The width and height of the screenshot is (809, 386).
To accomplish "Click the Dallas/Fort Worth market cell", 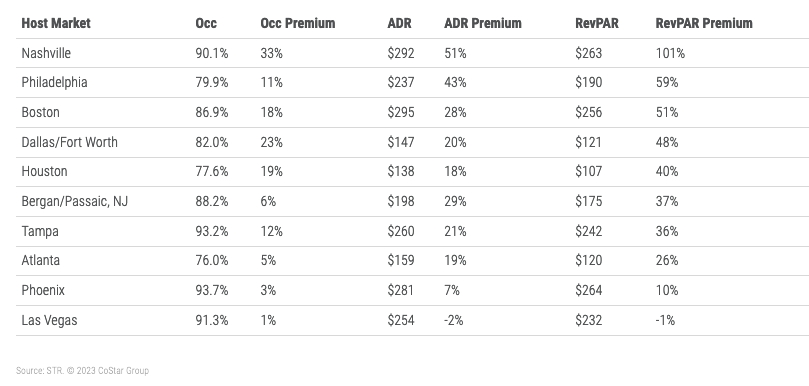I will (69, 142).
